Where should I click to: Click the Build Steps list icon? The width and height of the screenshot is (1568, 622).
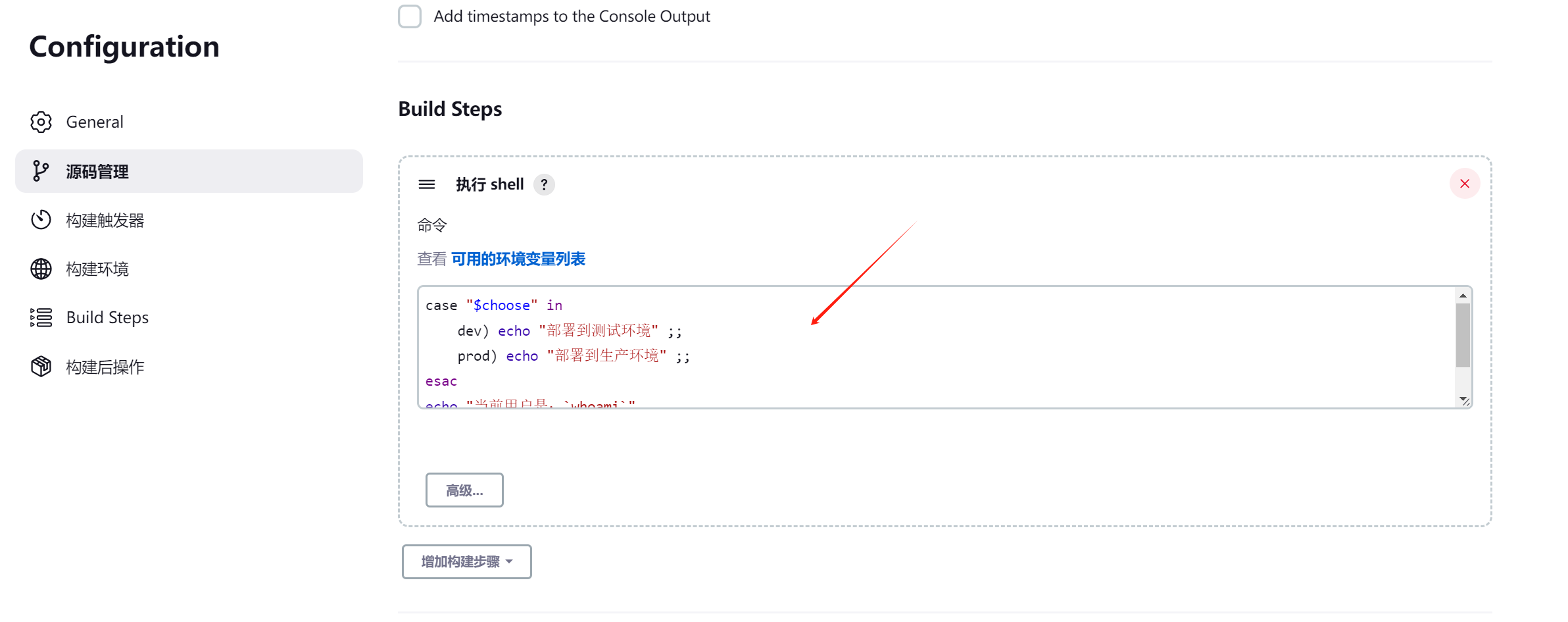pos(41,317)
